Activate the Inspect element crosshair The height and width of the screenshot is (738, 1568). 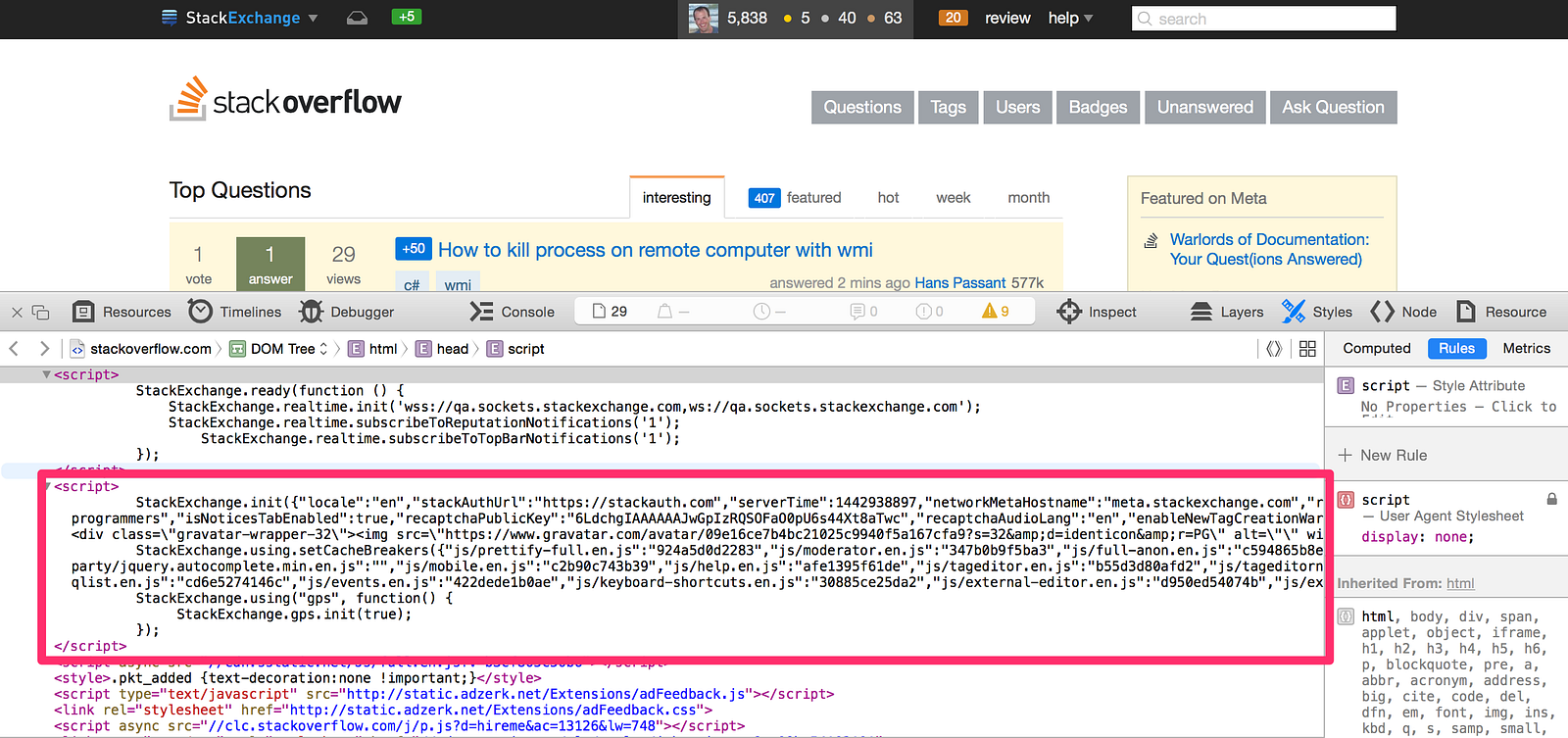[1097, 312]
